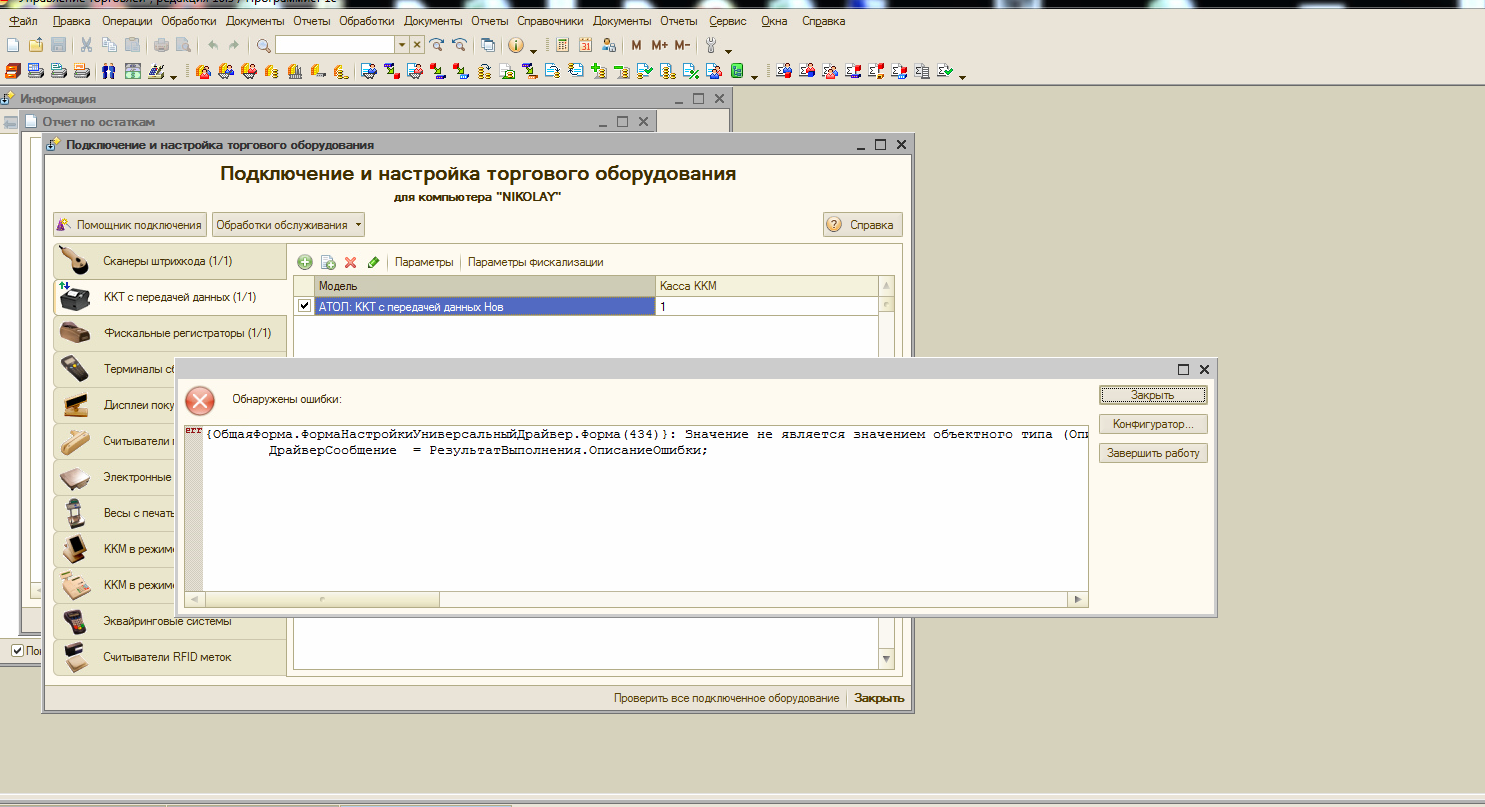Click the info help icon in toolbar

click(516, 45)
